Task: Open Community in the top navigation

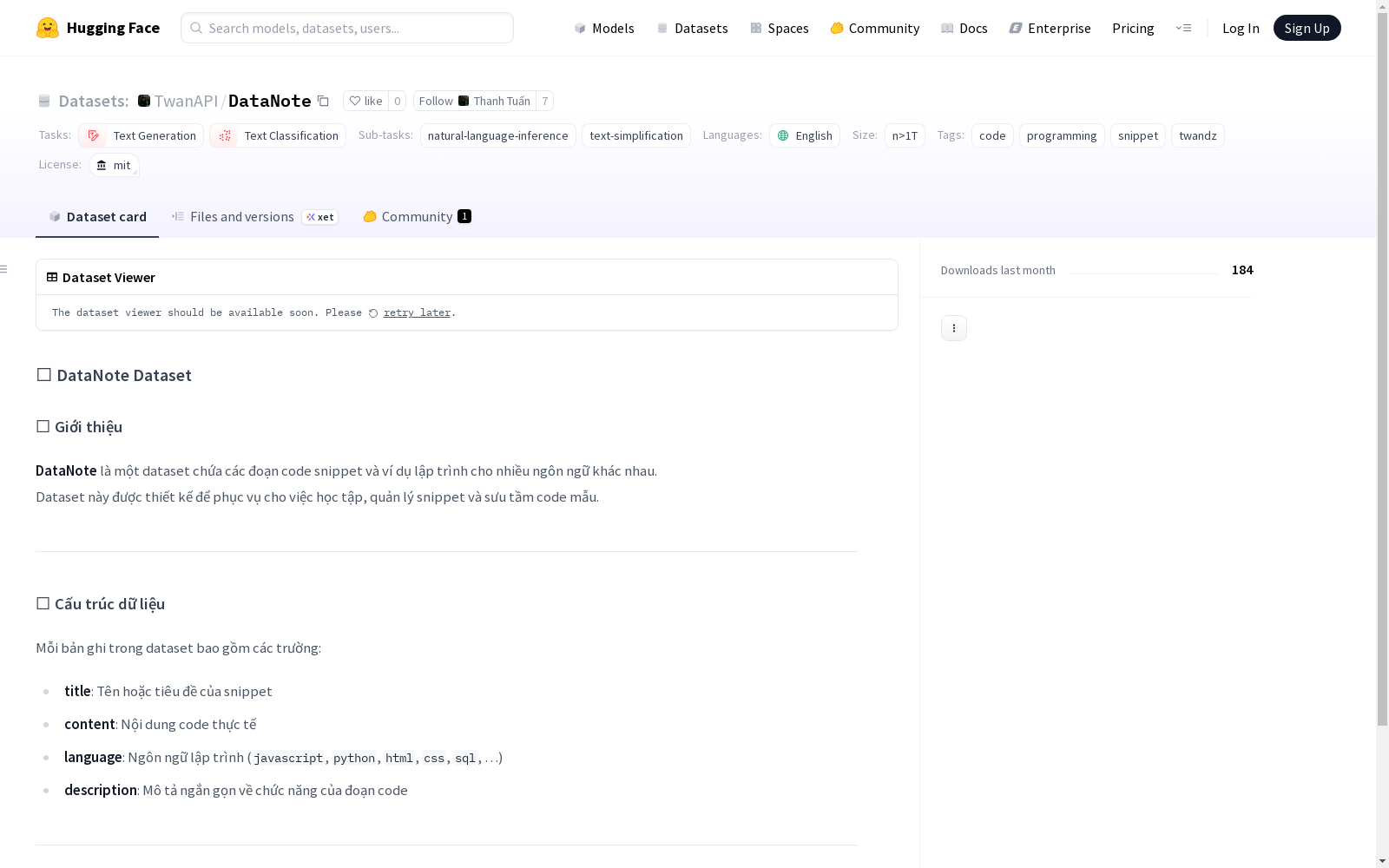Action: pos(875,28)
